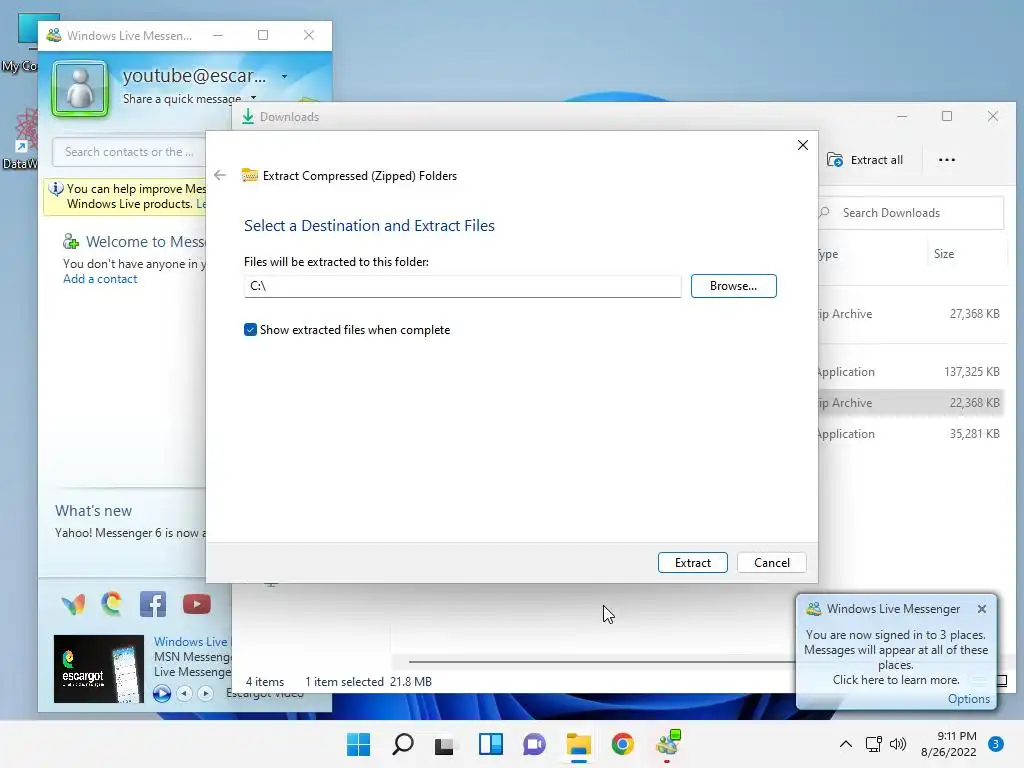The width and height of the screenshot is (1024, 768).
Task: Select the 22,368 KB zip archive row
Action: pos(910,403)
